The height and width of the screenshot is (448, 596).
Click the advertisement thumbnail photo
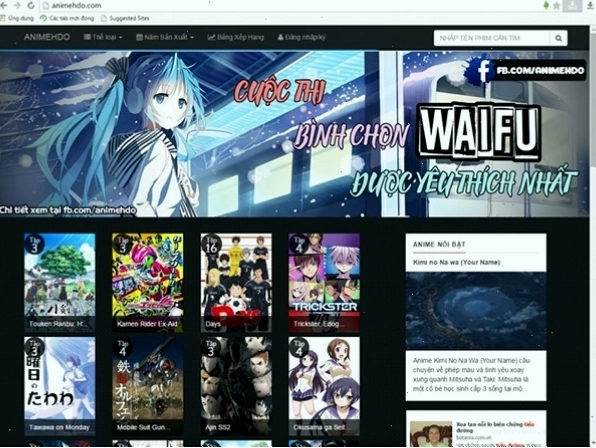tap(431, 434)
